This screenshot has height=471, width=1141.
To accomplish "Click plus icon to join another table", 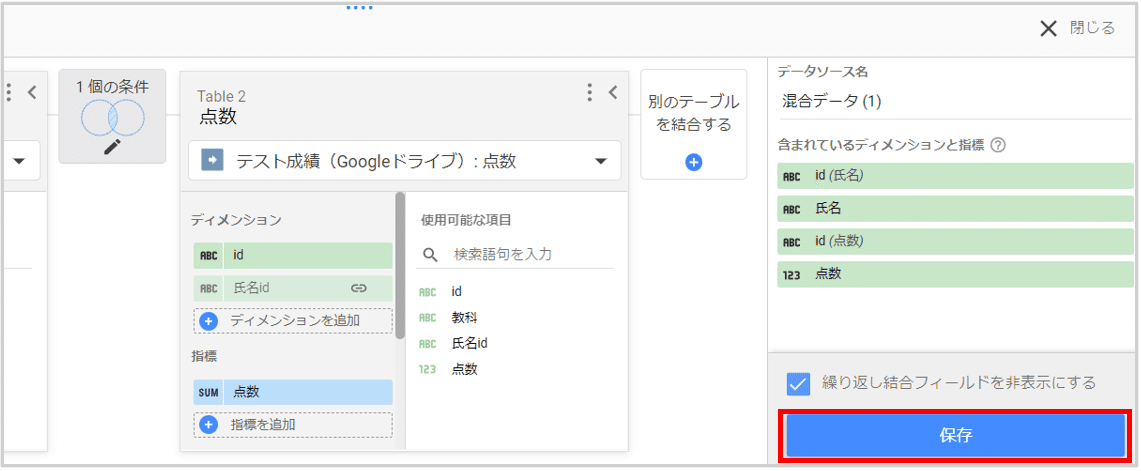I will tap(693, 162).
